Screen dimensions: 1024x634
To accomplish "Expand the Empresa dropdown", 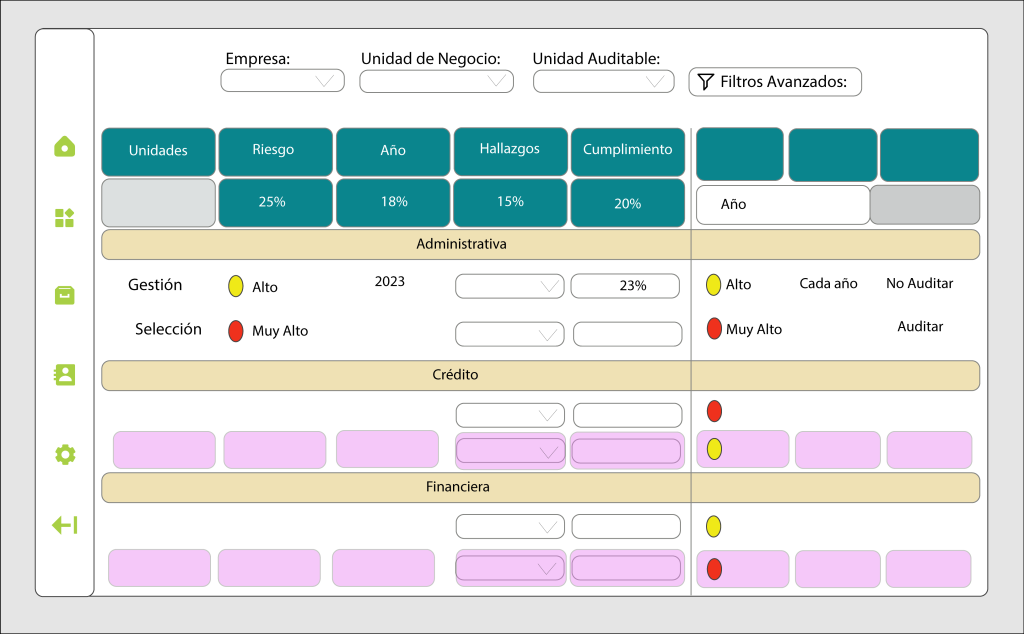I will [282, 81].
